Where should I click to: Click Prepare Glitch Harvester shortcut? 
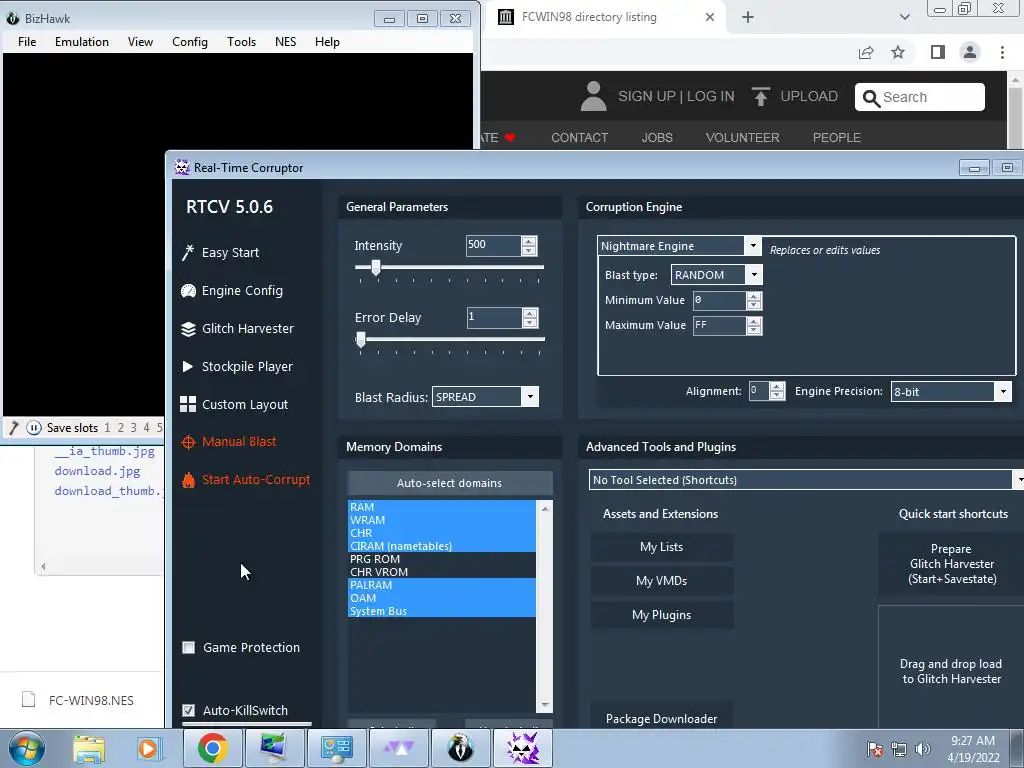click(x=952, y=564)
